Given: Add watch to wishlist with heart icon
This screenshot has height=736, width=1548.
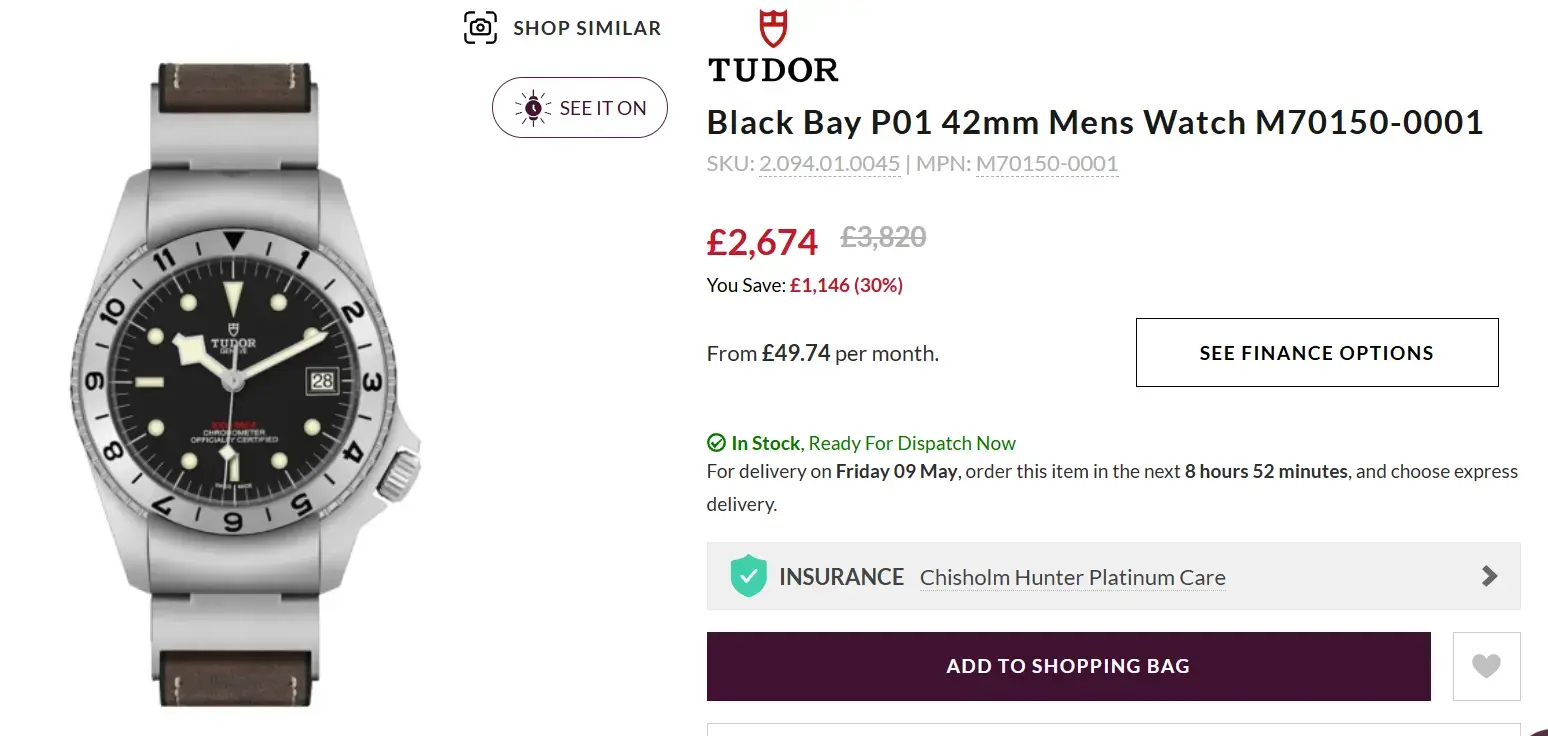Looking at the screenshot, I should coord(1486,666).
